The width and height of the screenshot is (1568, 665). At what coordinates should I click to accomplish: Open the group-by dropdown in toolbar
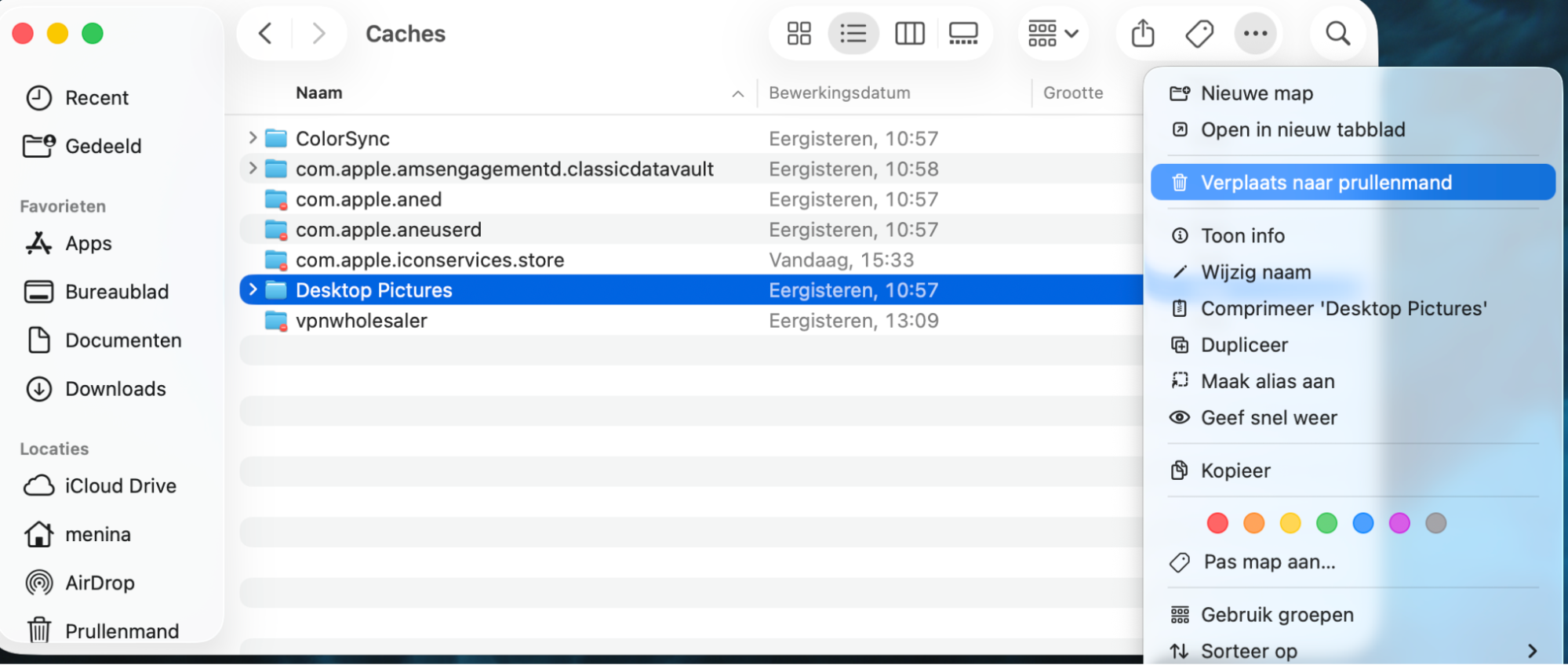coord(1053,34)
